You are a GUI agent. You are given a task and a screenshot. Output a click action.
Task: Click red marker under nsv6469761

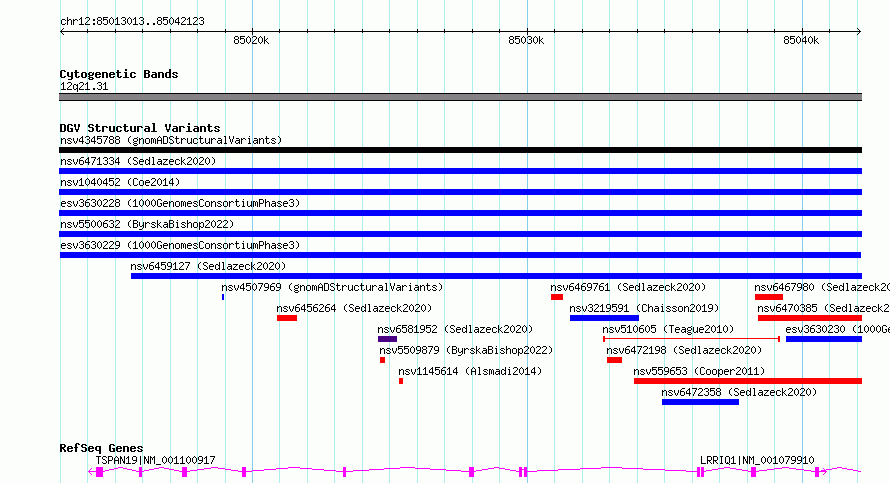pyautogui.click(x=557, y=297)
